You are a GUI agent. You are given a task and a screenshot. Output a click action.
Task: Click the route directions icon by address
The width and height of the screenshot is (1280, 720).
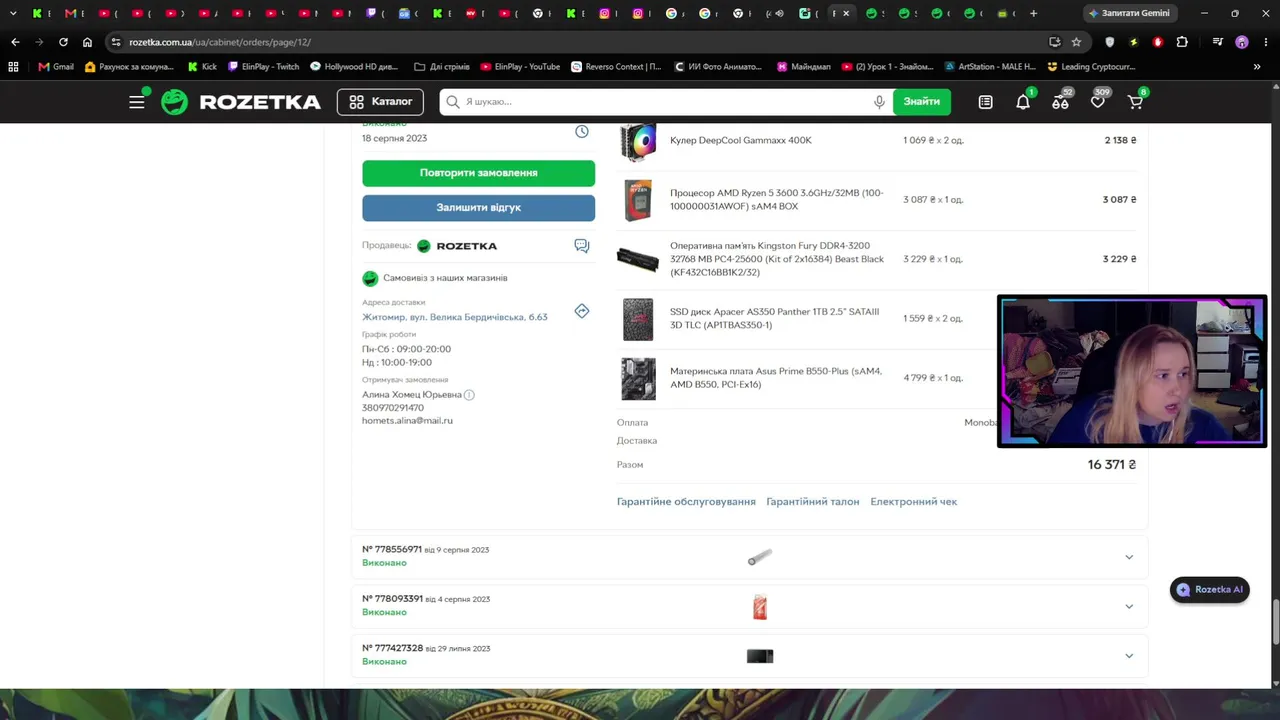coord(582,311)
